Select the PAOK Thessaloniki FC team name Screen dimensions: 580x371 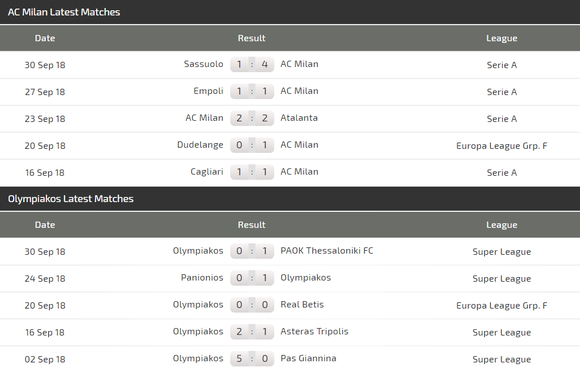click(x=327, y=251)
